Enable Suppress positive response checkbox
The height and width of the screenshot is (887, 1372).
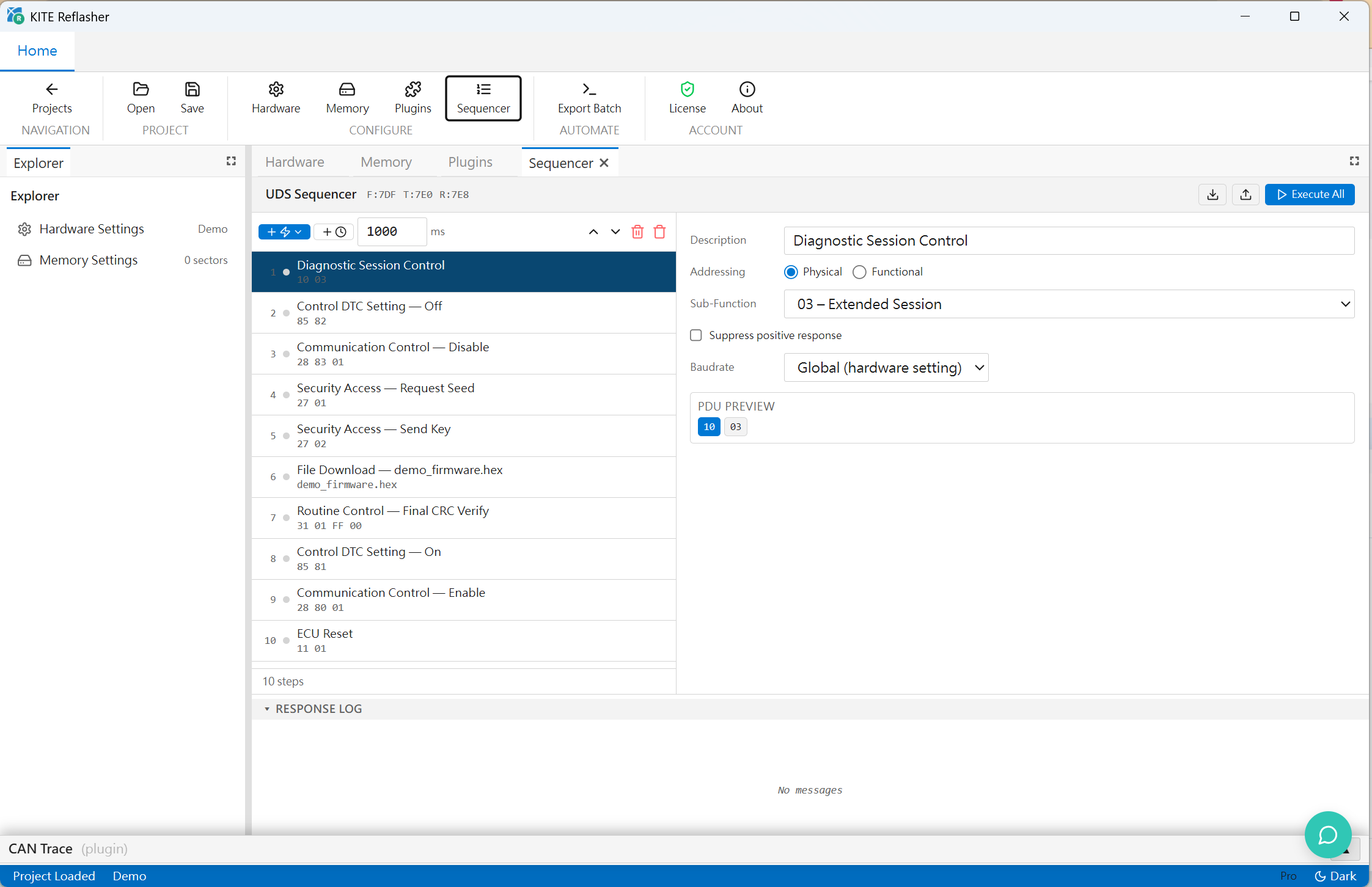click(695, 335)
